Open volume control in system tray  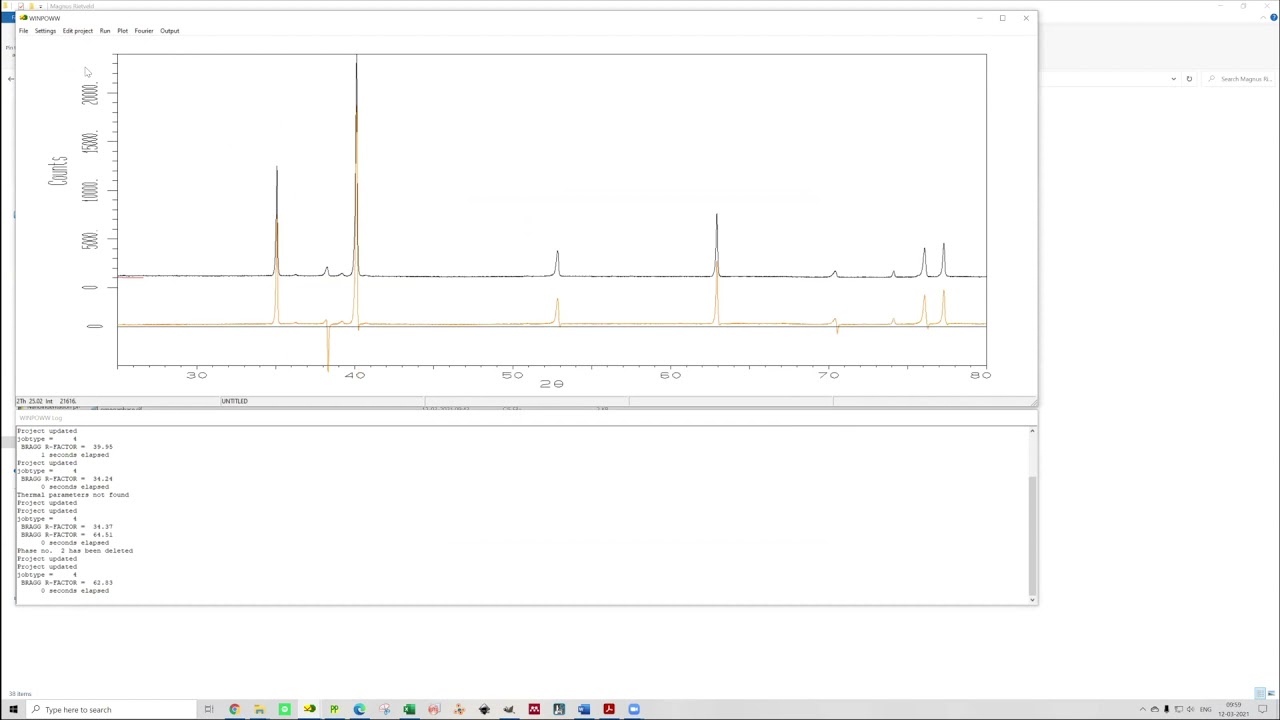point(1190,709)
